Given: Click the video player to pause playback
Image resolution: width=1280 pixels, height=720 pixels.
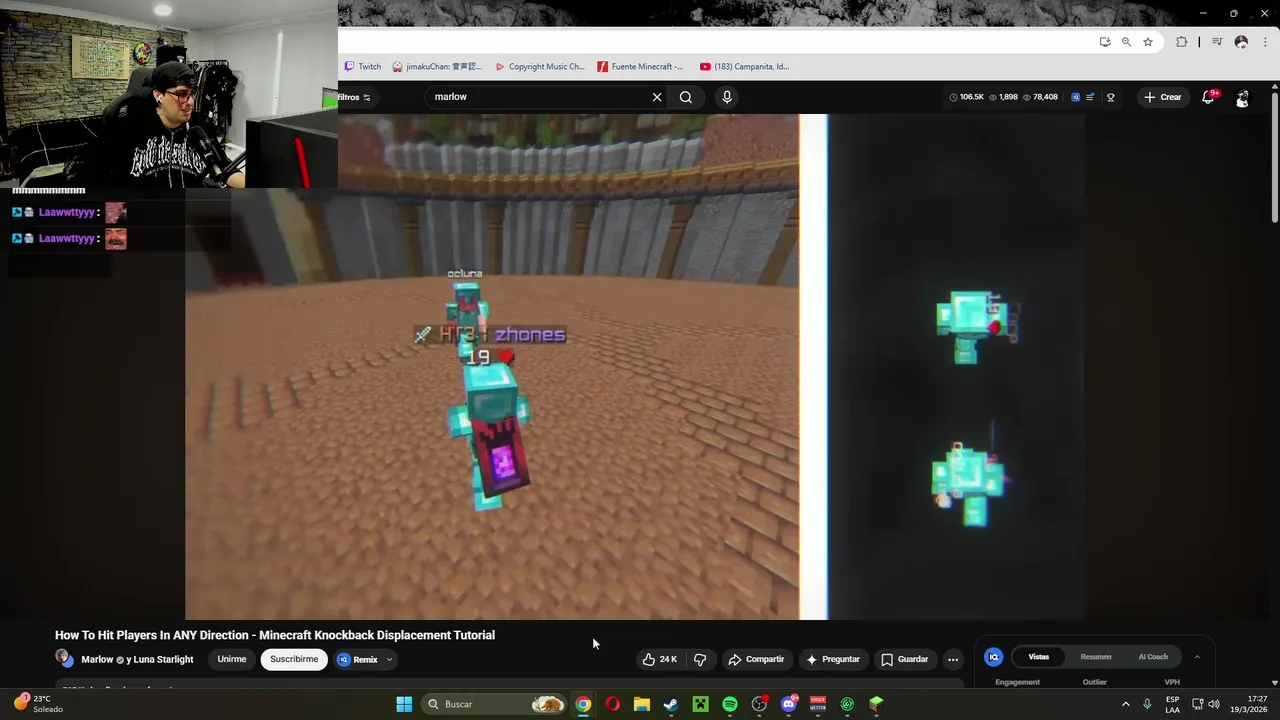Looking at the screenshot, I should 635,367.
